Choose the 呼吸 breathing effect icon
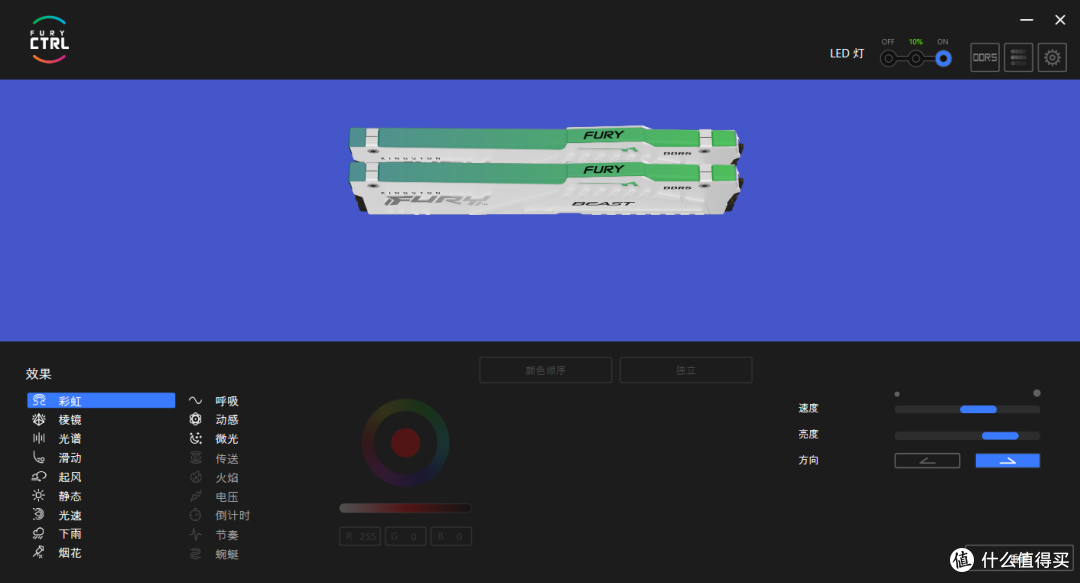Screen dimensions: 1080x583 click(x=196, y=400)
